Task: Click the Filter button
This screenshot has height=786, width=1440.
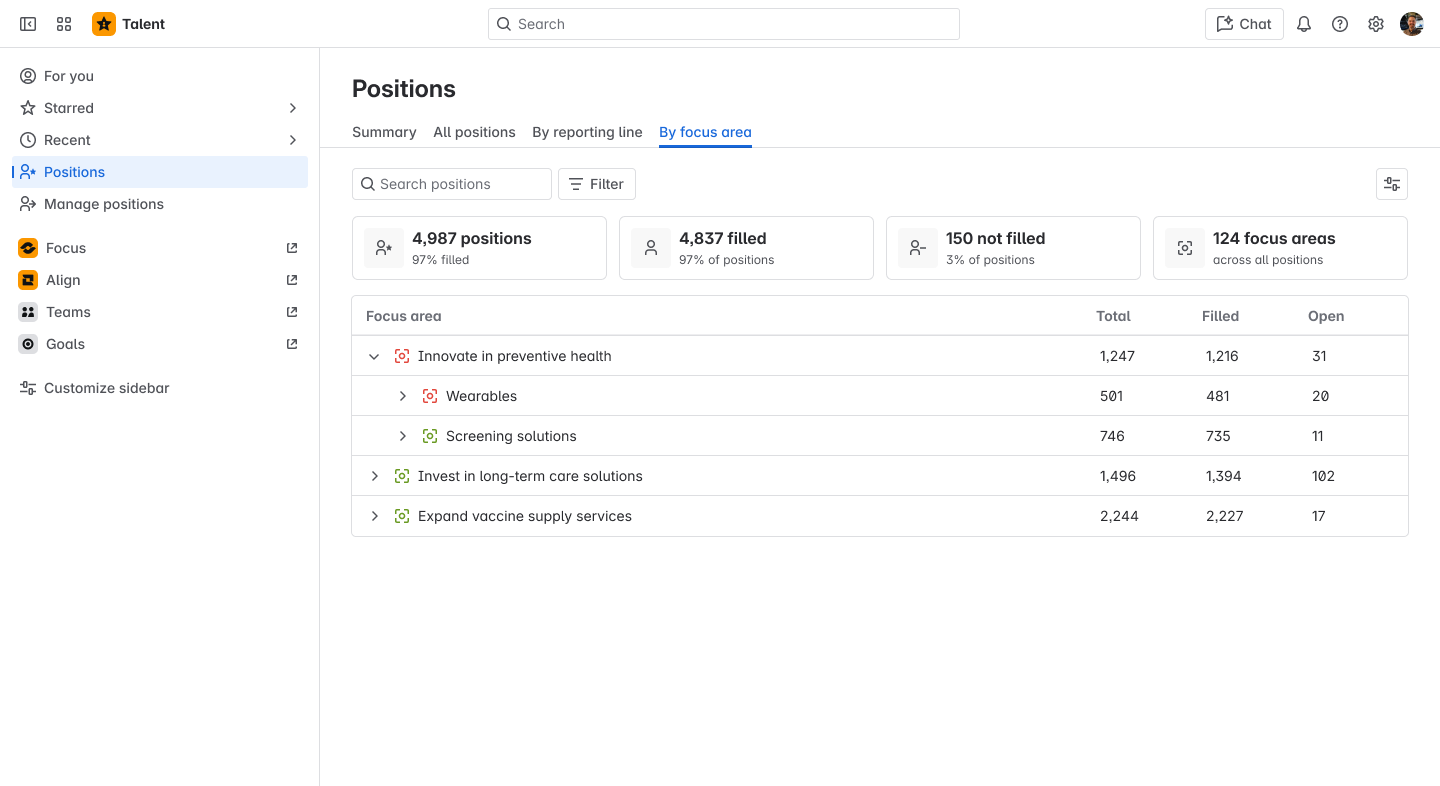Action: point(597,184)
